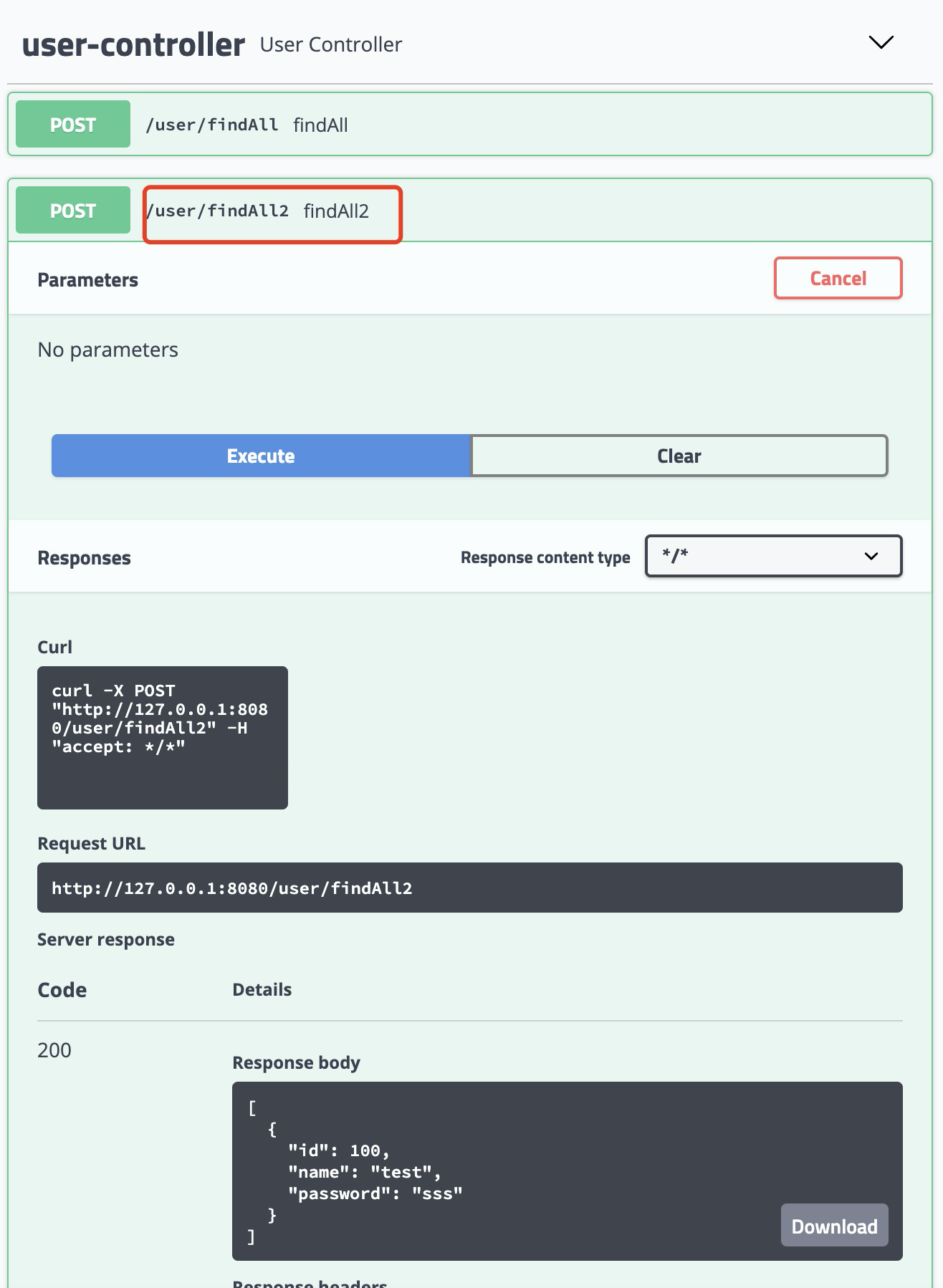
Task: Click the Response content type label
Action: coord(545,557)
